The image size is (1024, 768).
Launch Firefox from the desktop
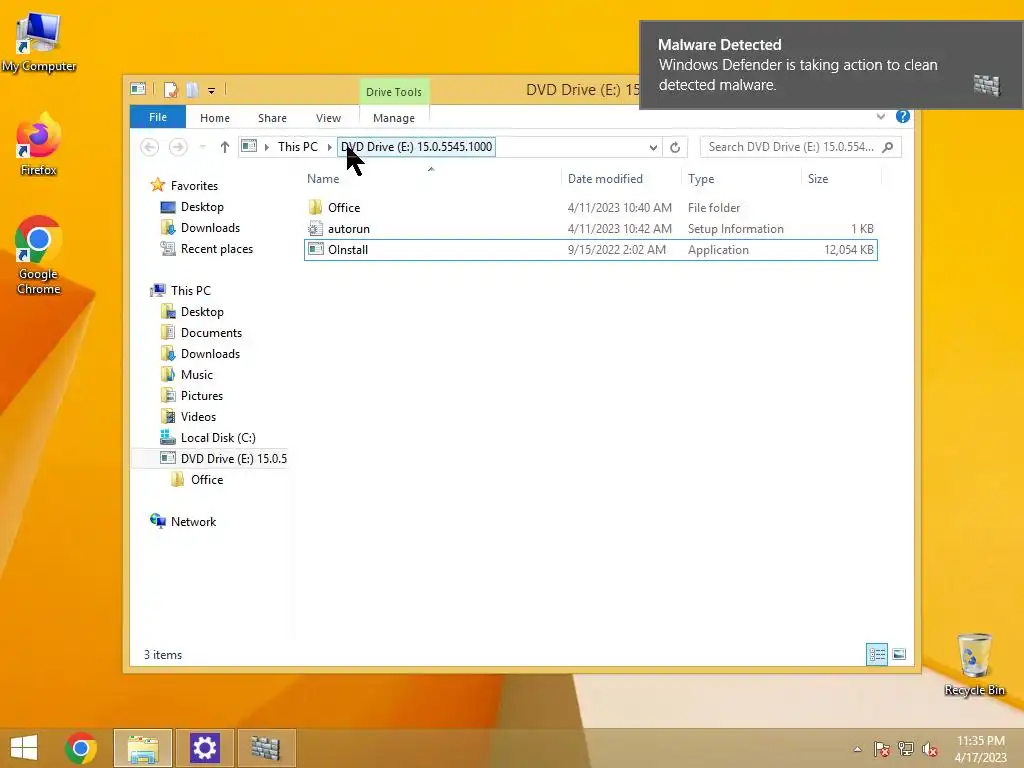[x=39, y=144]
